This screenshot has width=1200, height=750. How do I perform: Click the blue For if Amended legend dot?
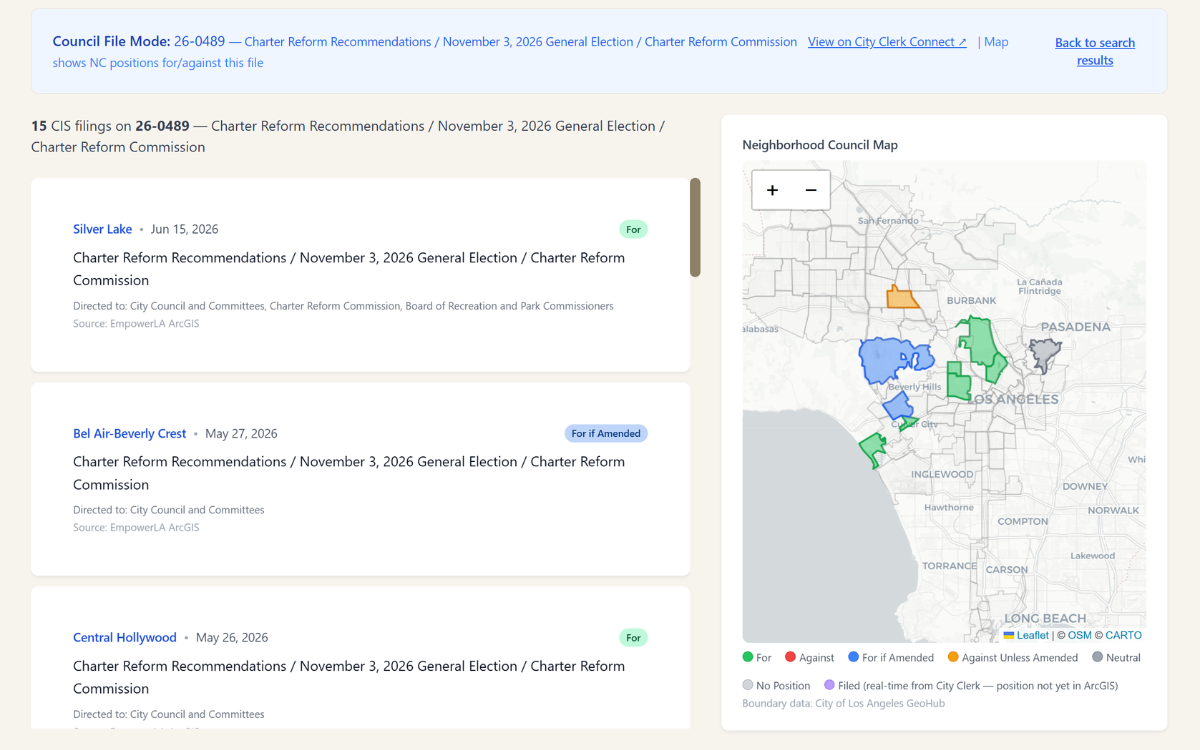[x=853, y=658]
